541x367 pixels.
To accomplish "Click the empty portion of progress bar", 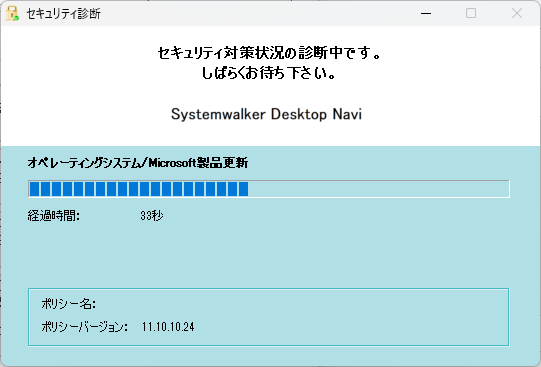I will [x=378, y=189].
